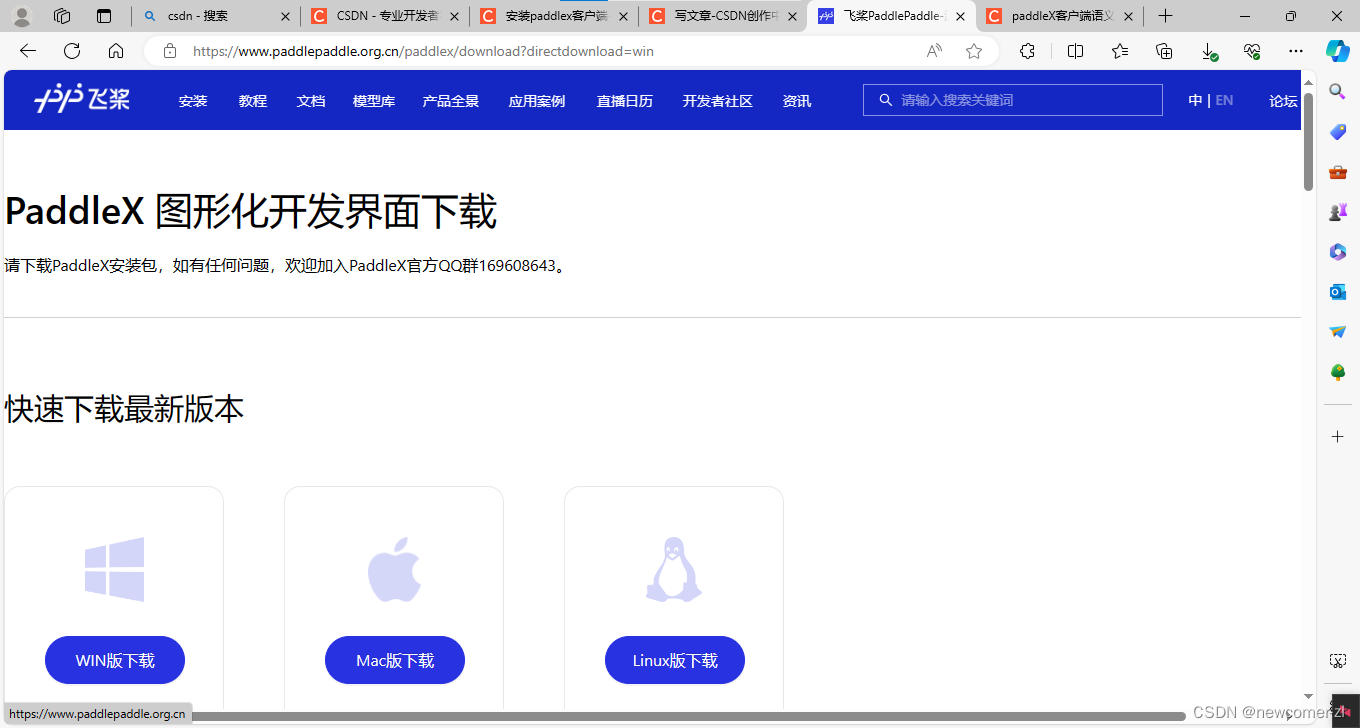Close the 飞桨PaddlePaddle tab

coord(960,17)
